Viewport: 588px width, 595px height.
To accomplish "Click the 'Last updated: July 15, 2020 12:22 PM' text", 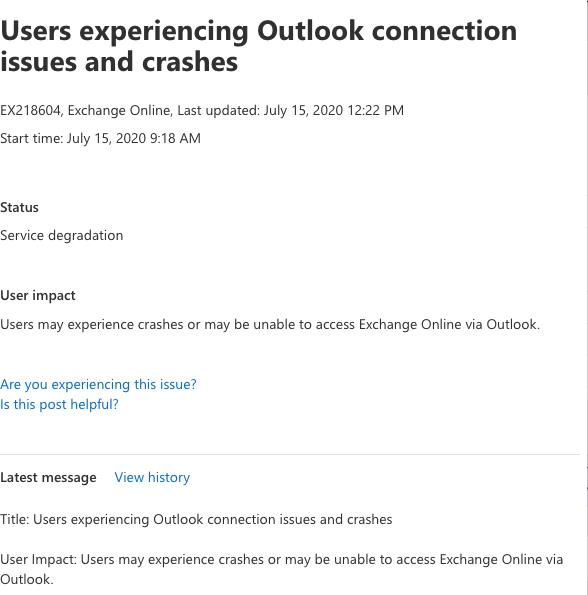I will coord(291,110).
